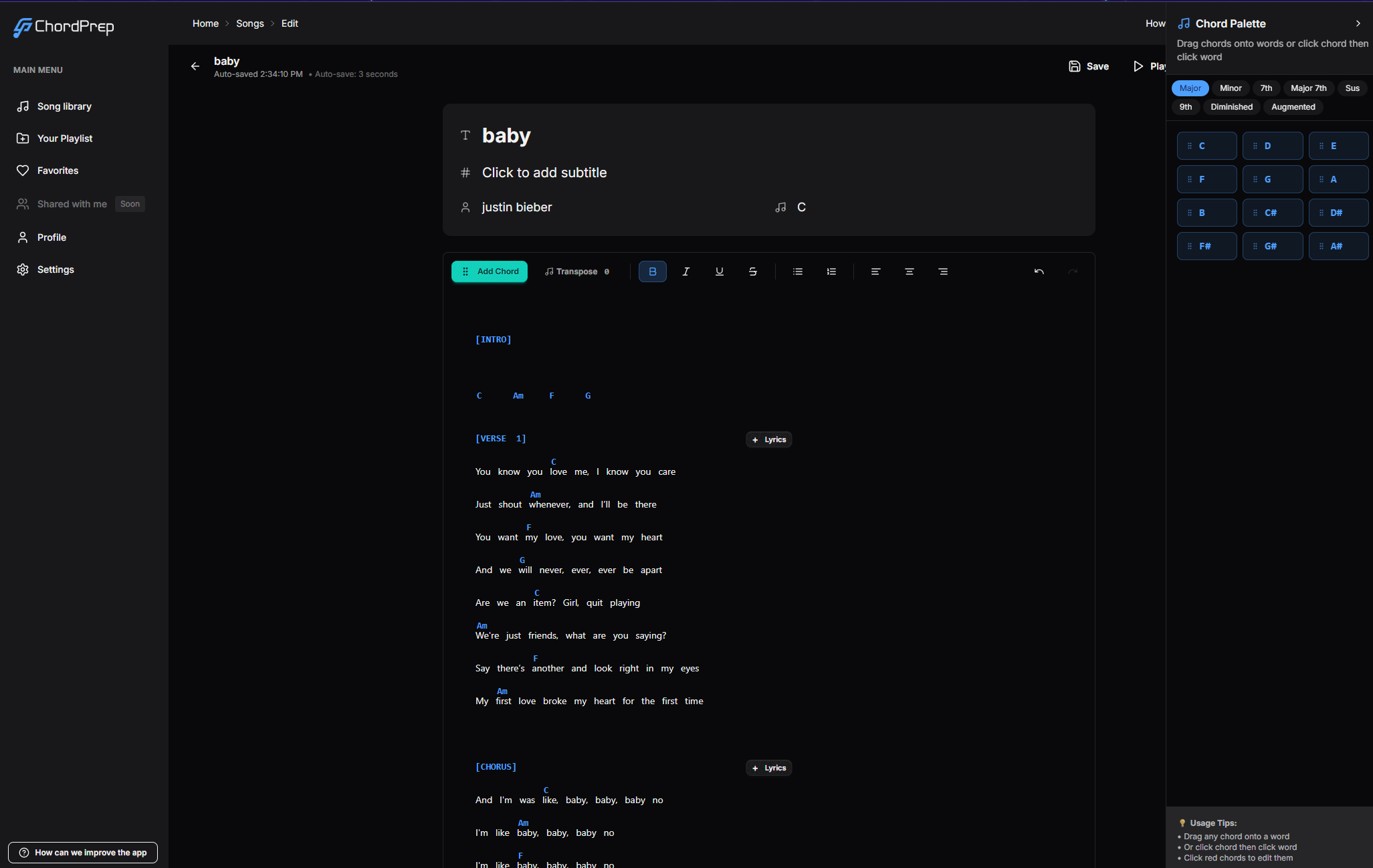Toggle italic formatting
Viewport: 1373px width, 868px height.
point(686,272)
